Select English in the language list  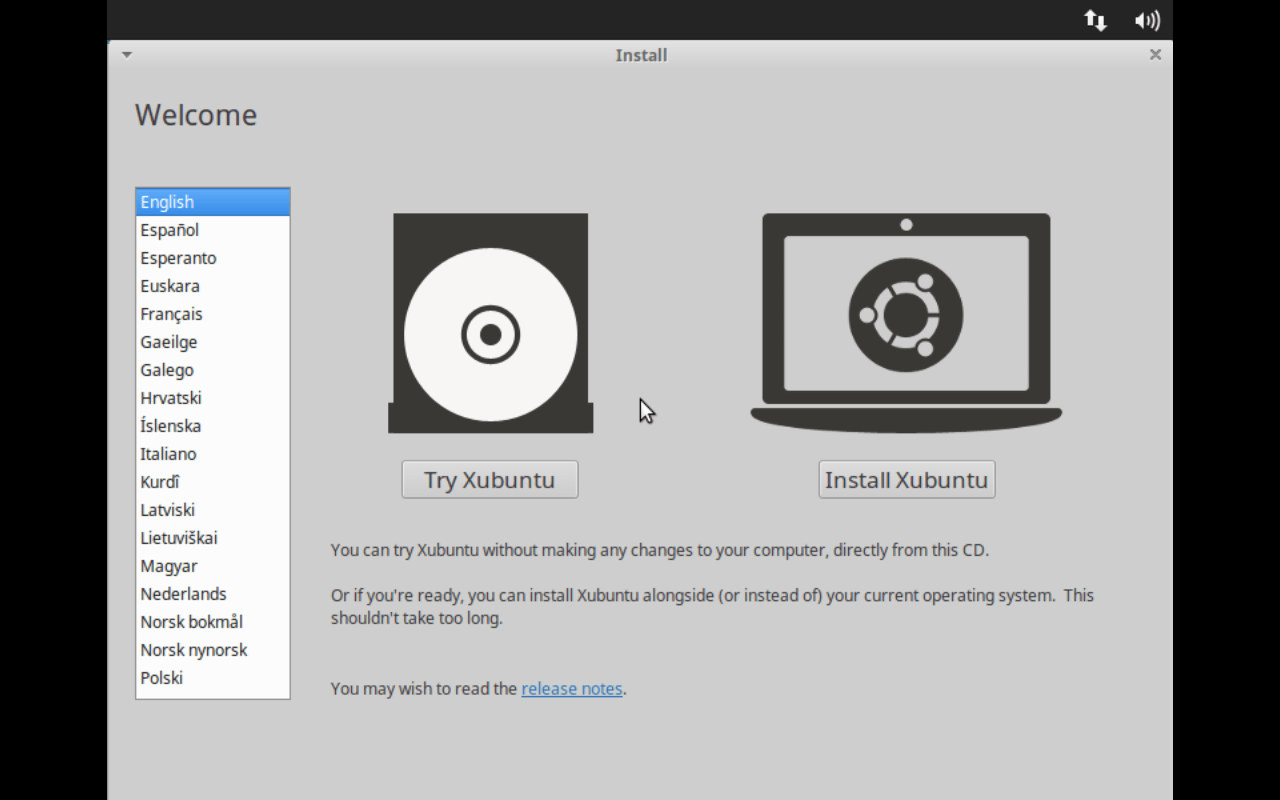[213, 202]
